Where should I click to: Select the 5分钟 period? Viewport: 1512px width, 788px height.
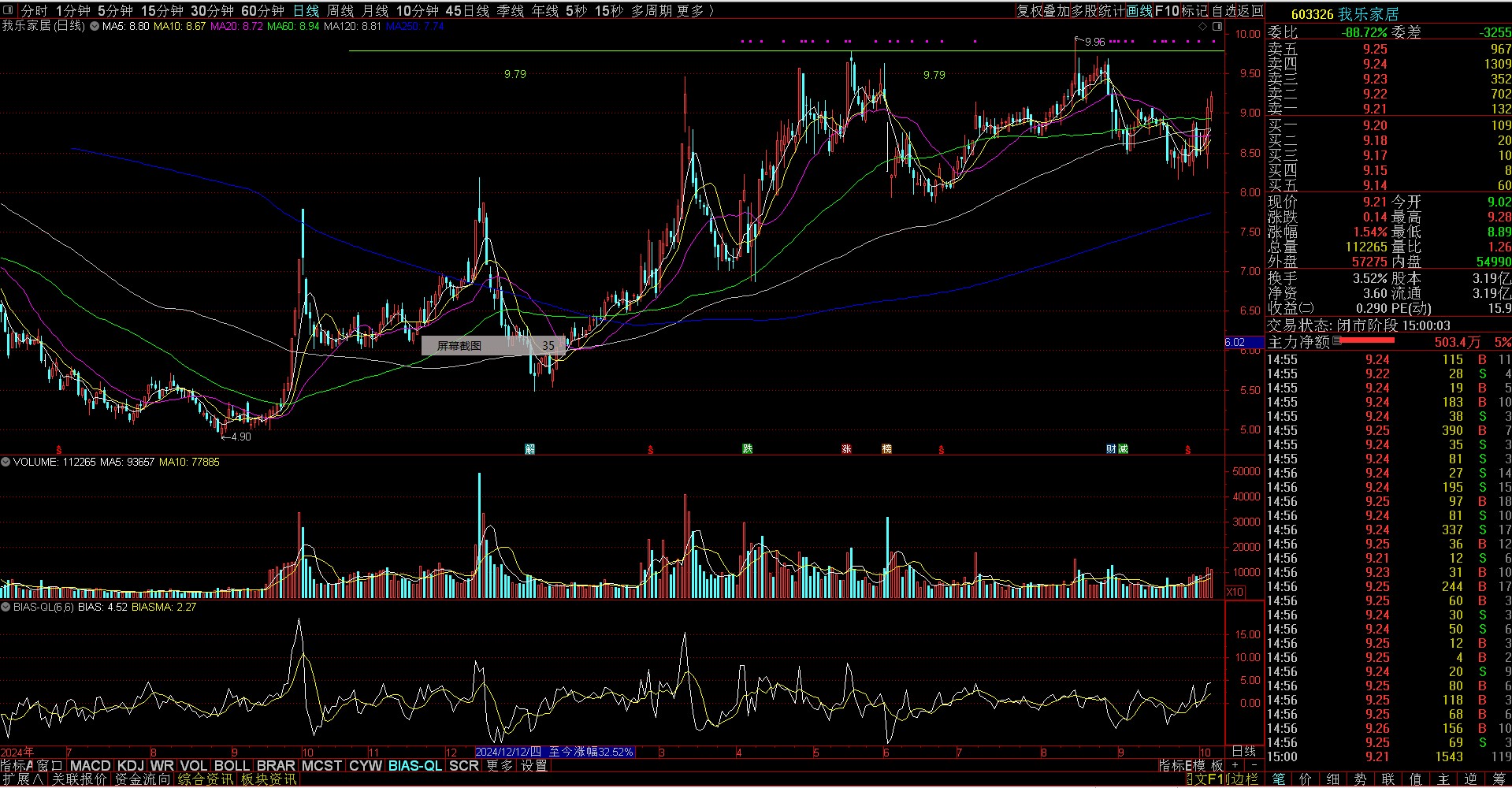pyautogui.click(x=115, y=11)
